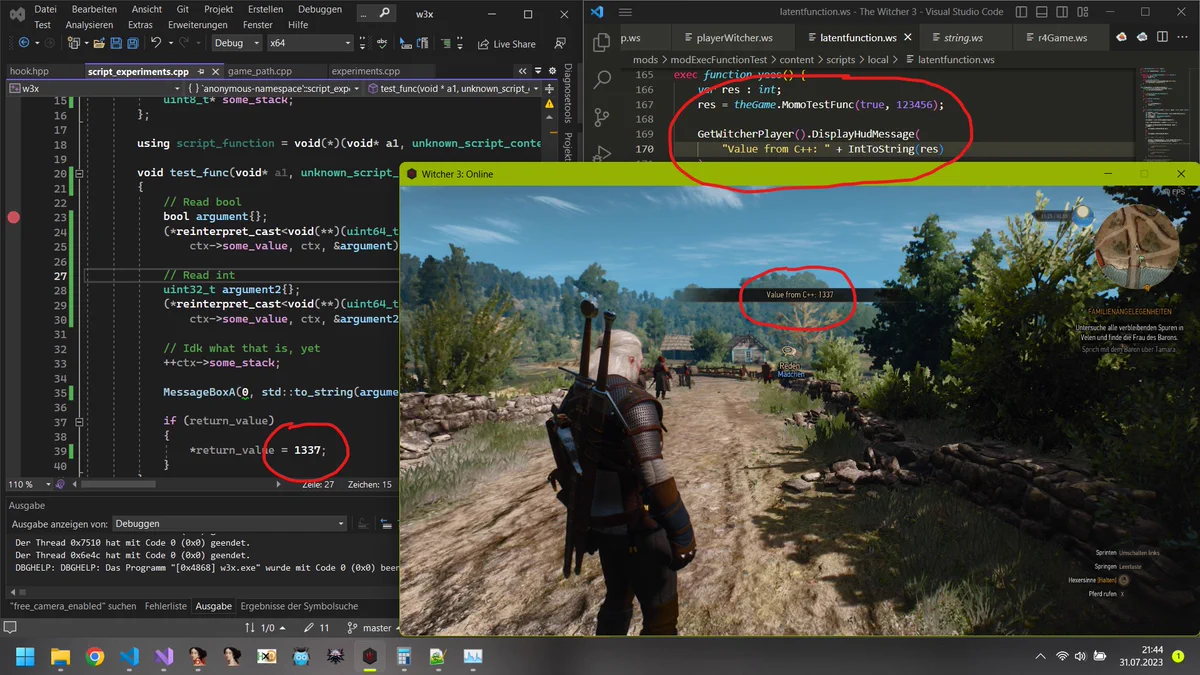The width and height of the screenshot is (1200, 675).
Task: Open the Calculator taskbar icon
Action: [404, 657]
